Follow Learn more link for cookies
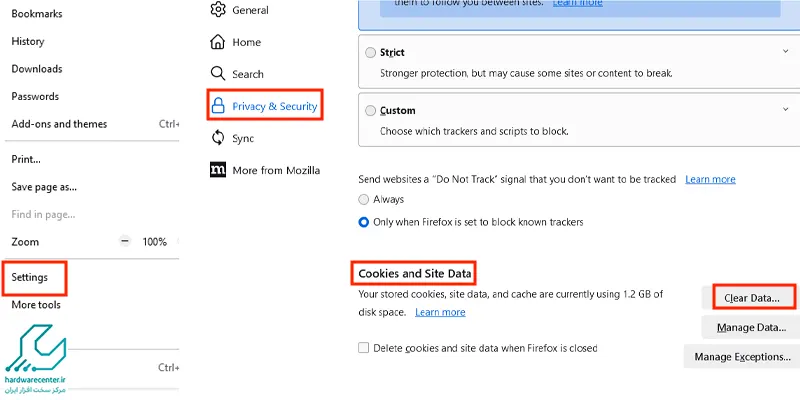This screenshot has height=400, width=800. pos(440,312)
